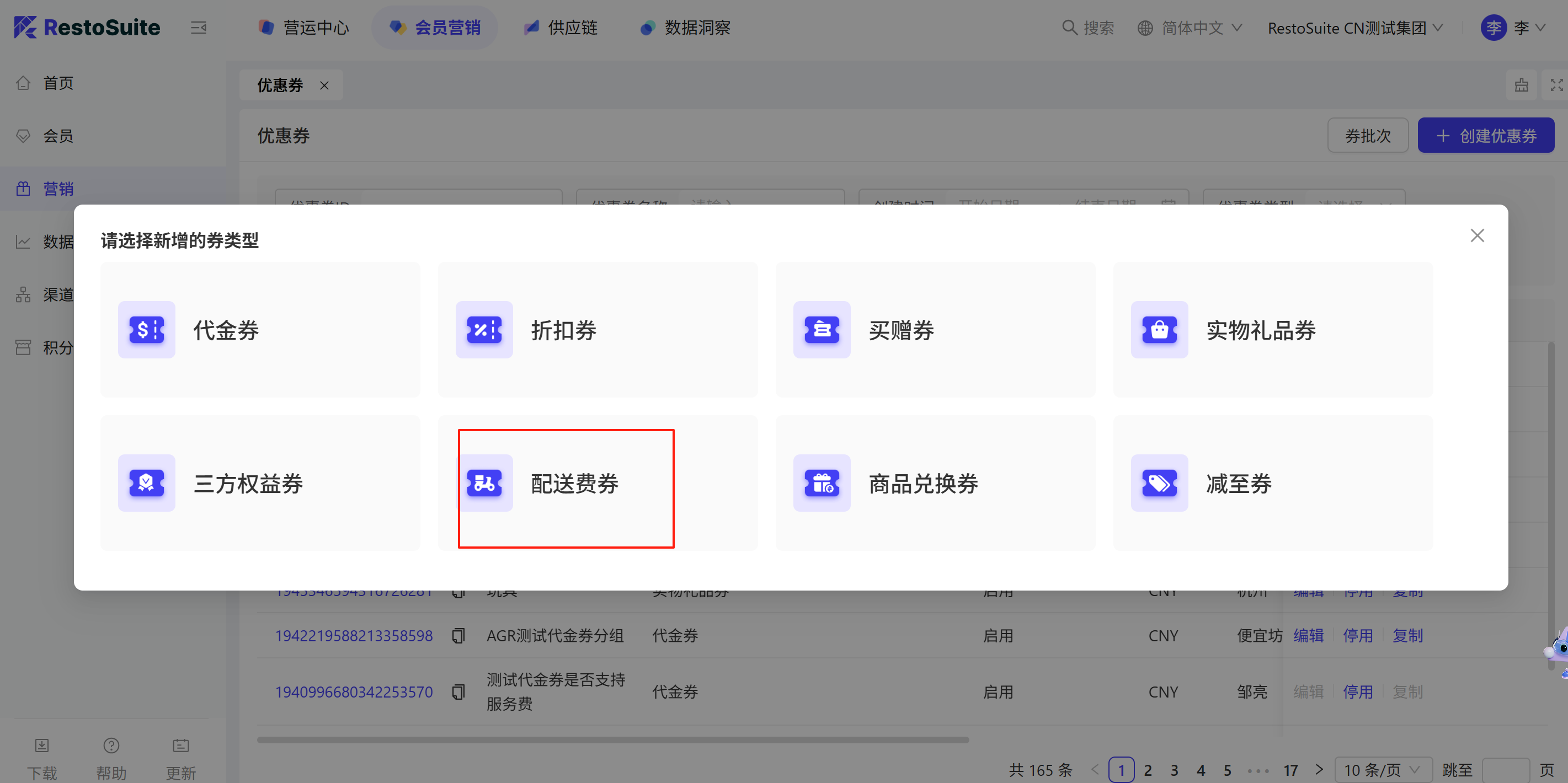1568x783 pixels.
Task: Go to next page arrow
Action: [x=1319, y=770]
